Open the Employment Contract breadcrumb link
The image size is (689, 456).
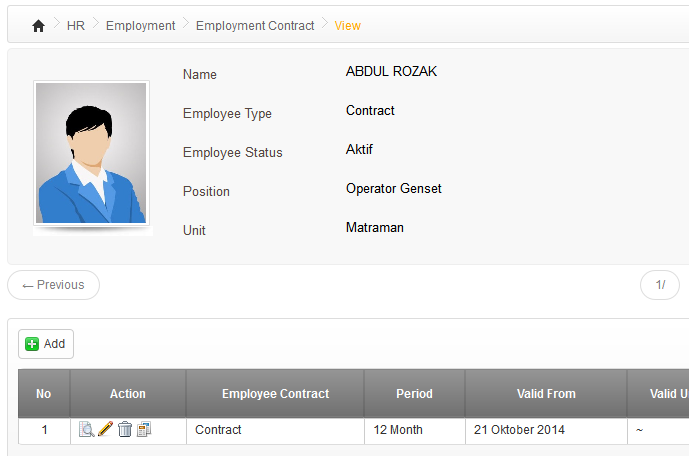pos(255,26)
